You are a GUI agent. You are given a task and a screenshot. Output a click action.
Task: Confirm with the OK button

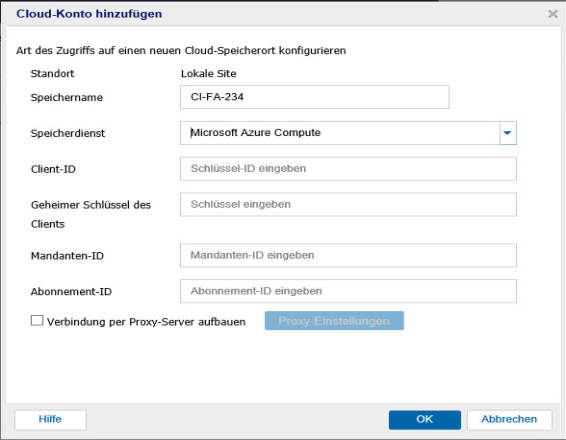(x=424, y=419)
